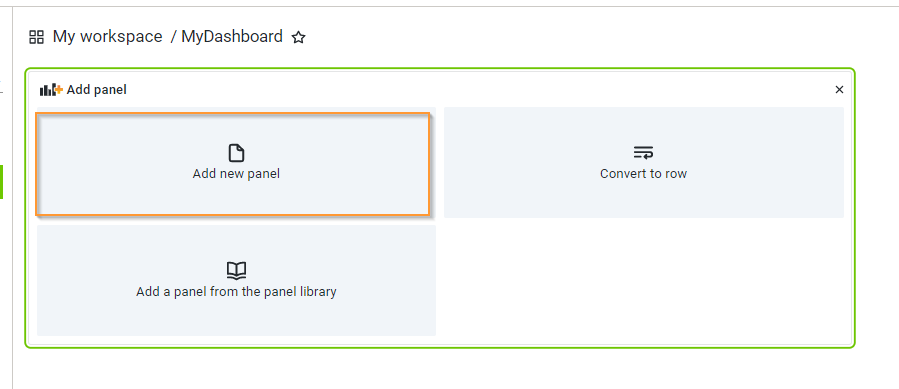Star MyDashboard as a favorite

pos(299,38)
